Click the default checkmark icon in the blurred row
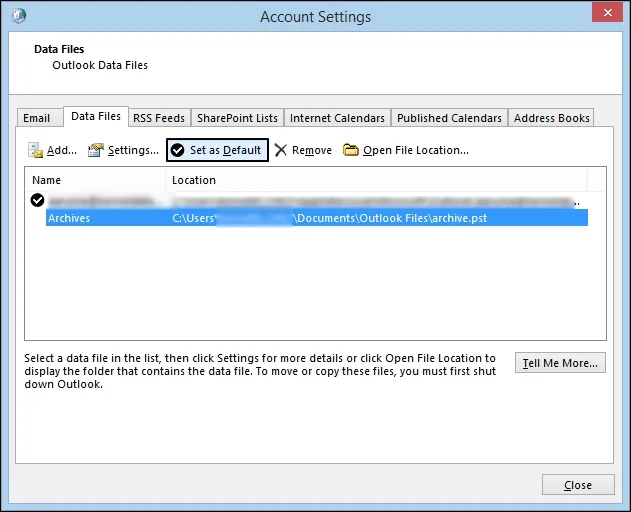The height and width of the screenshot is (512, 631). coord(37,200)
